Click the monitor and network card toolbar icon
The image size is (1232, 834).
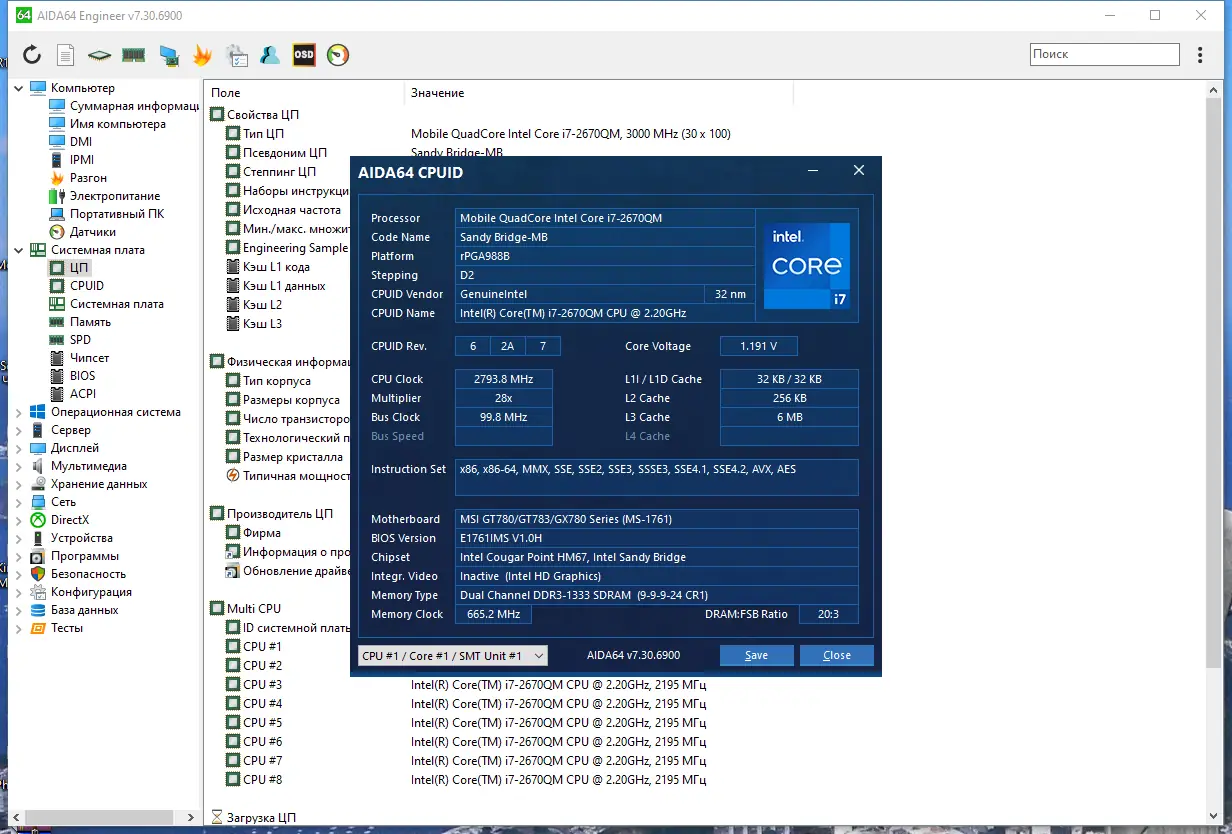pyautogui.click(x=168, y=55)
